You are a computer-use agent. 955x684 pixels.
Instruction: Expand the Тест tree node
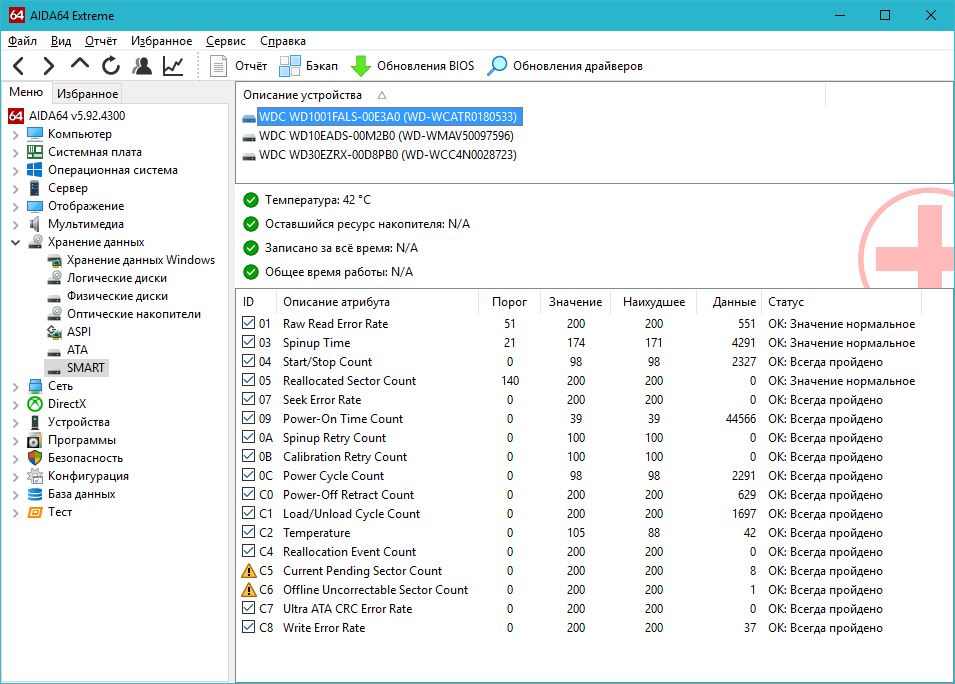click(16, 513)
